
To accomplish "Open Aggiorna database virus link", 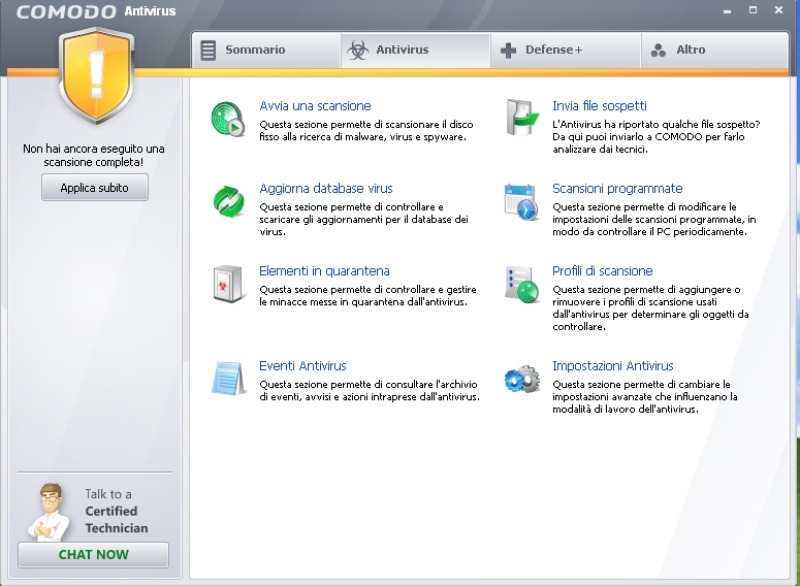I will pos(326,188).
